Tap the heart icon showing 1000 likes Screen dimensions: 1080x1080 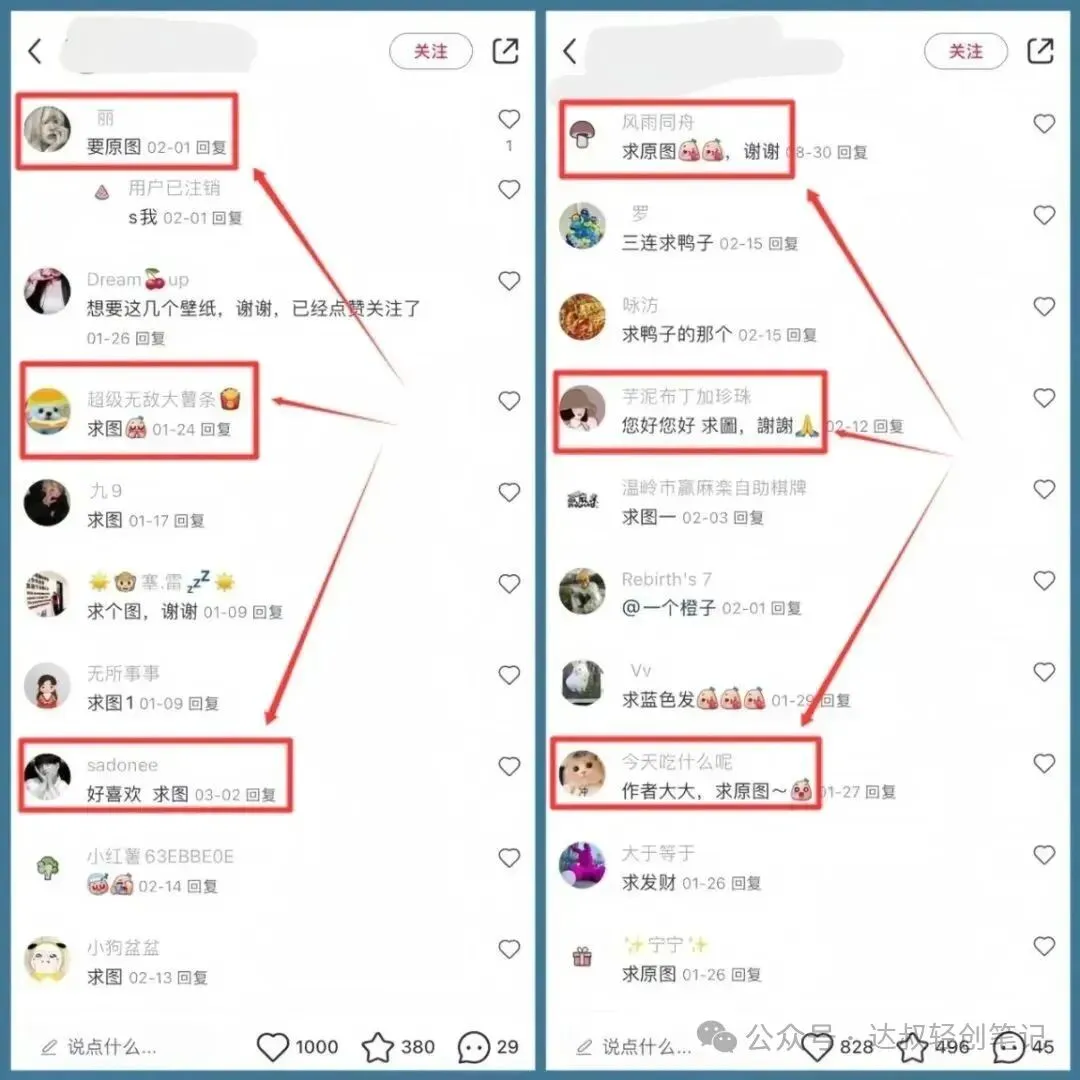click(x=273, y=1047)
